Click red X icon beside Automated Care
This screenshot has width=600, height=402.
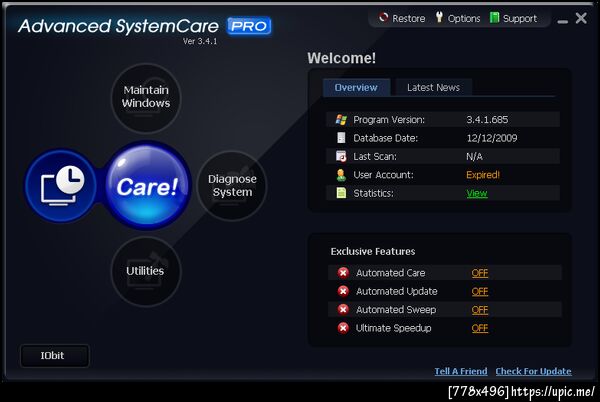pos(343,273)
